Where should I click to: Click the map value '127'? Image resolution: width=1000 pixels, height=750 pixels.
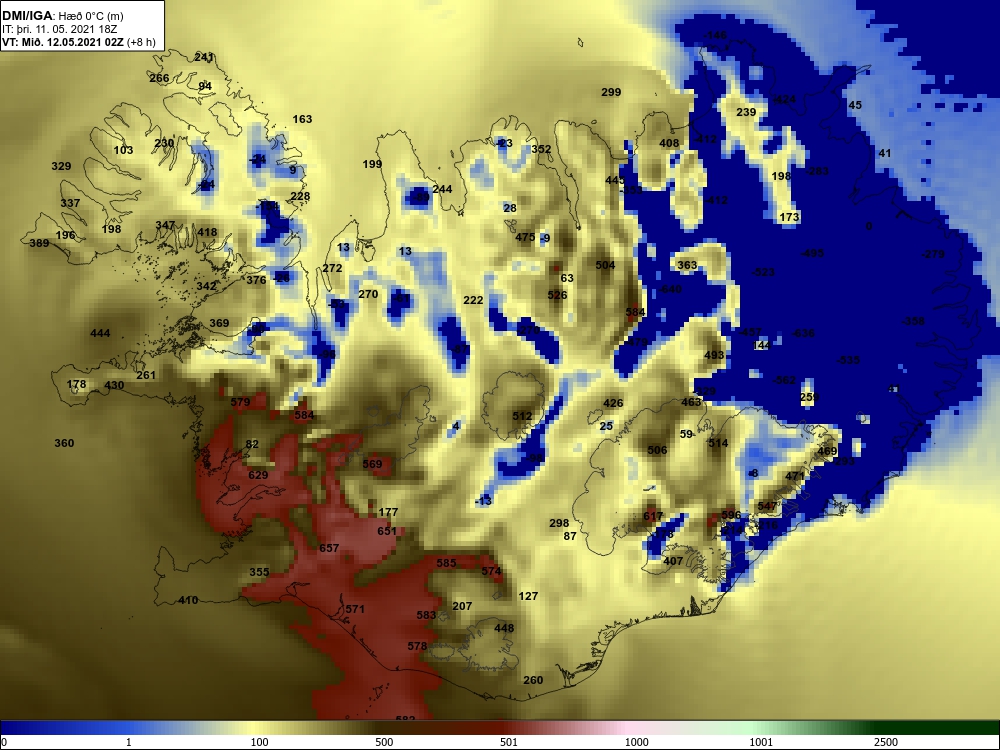point(528,596)
